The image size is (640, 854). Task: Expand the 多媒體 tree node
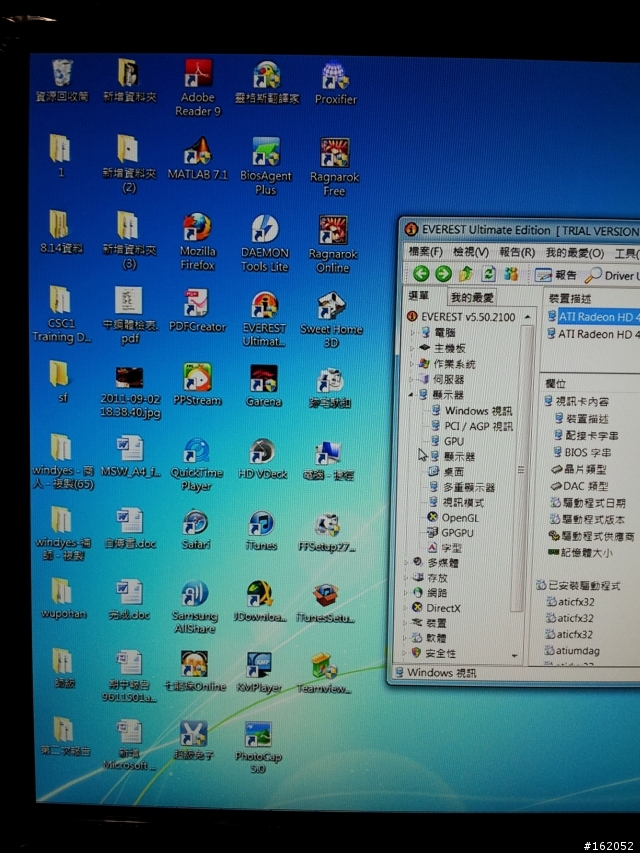tap(406, 562)
